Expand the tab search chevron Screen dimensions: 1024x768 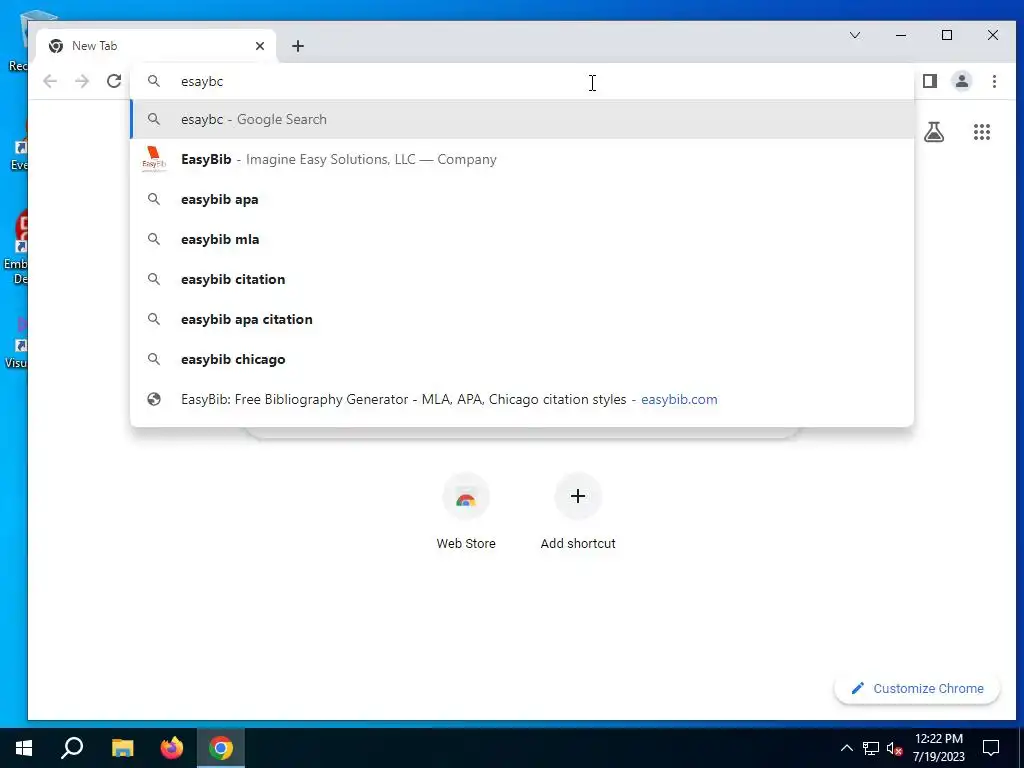pyautogui.click(x=855, y=35)
